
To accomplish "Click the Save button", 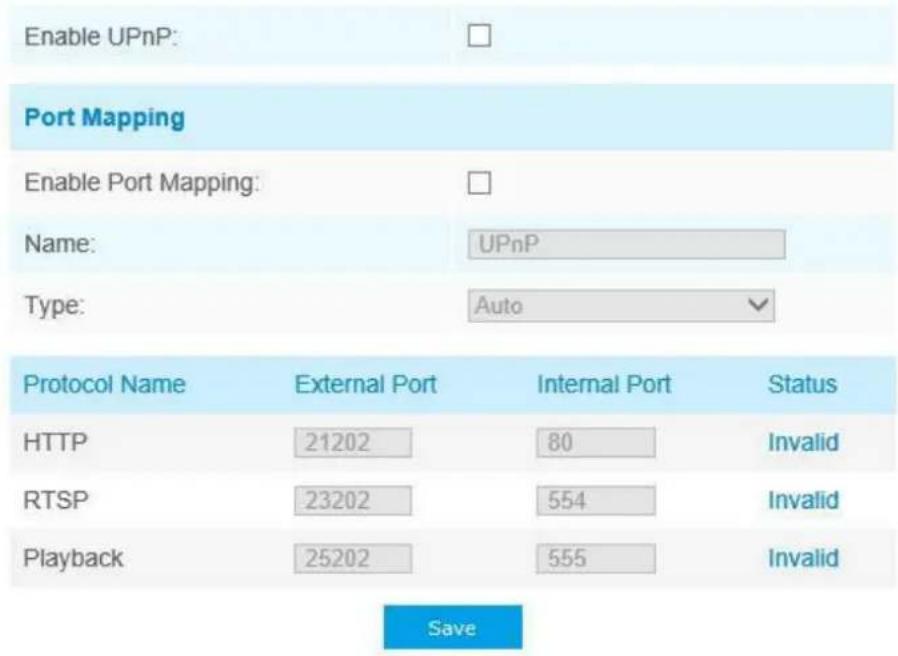I will tap(452, 627).
